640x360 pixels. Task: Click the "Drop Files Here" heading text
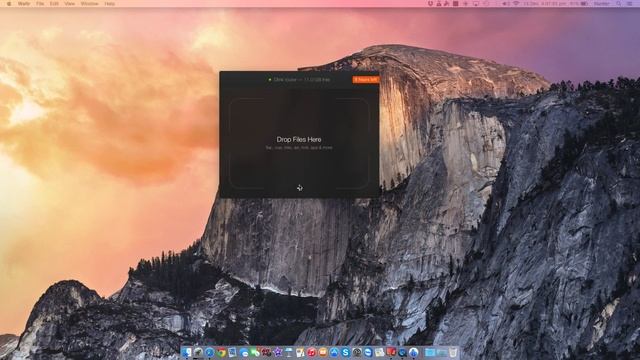pos(299,140)
